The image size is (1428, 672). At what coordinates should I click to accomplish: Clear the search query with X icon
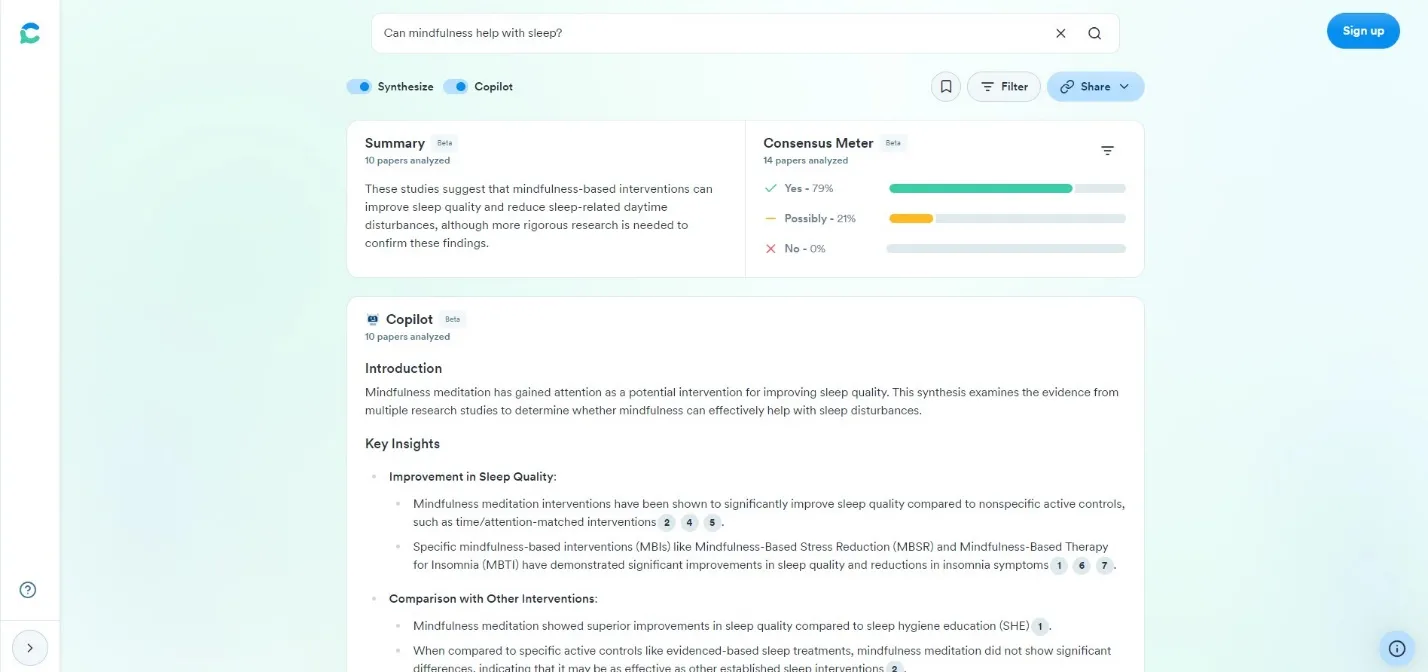[1061, 33]
